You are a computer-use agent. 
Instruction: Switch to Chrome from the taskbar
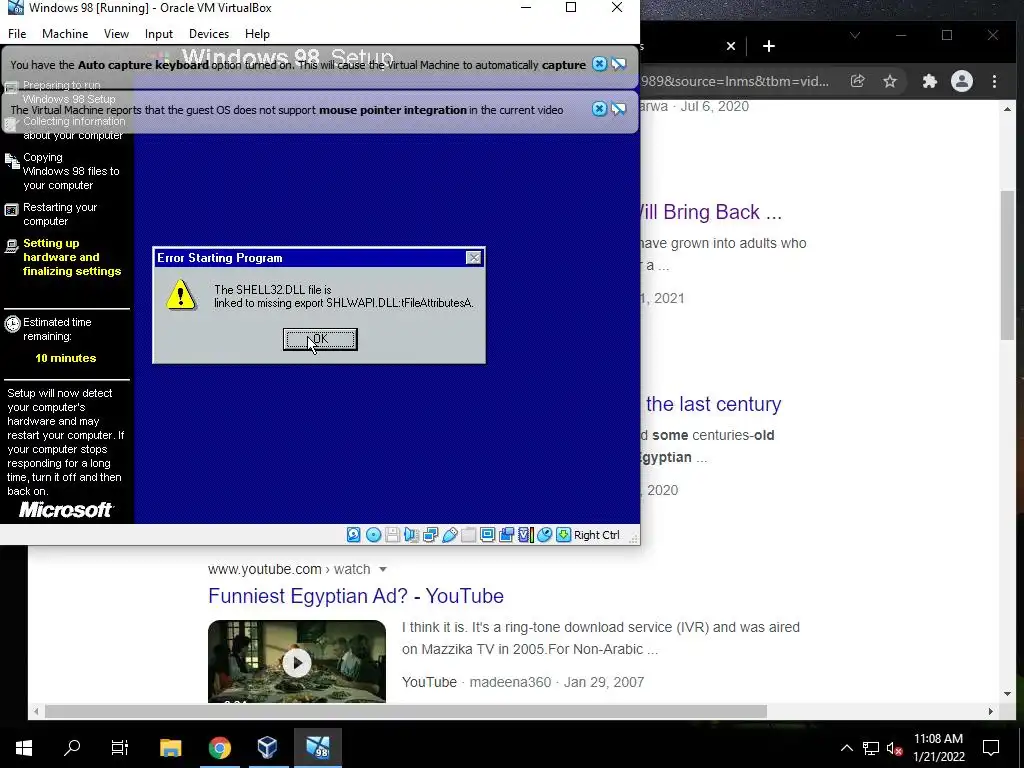tap(219, 748)
